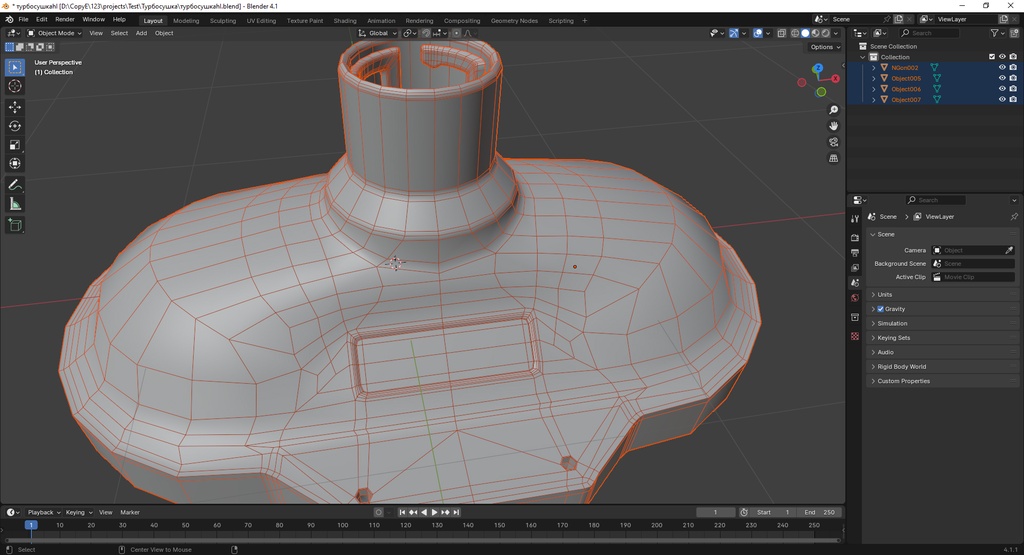The height and width of the screenshot is (555, 1024).
Task: Open the Tool properties tab
Action: [x=855, y=219]
